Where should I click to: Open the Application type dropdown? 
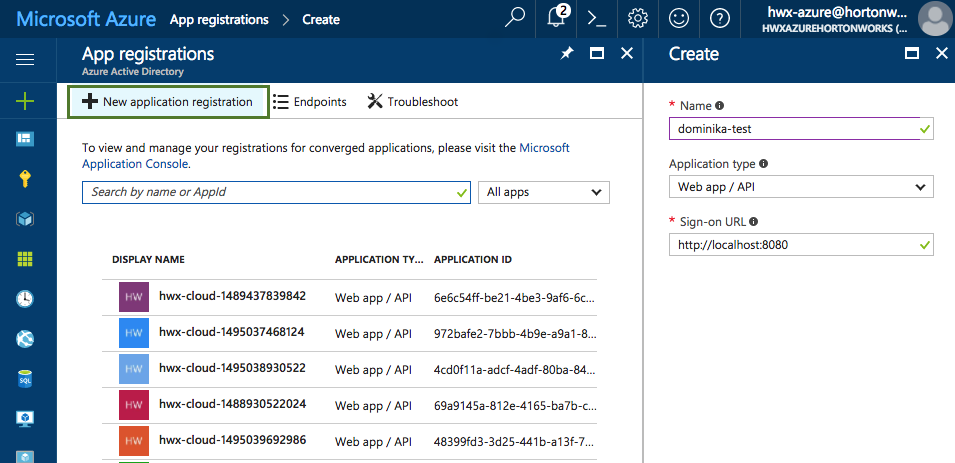[801, 187]
